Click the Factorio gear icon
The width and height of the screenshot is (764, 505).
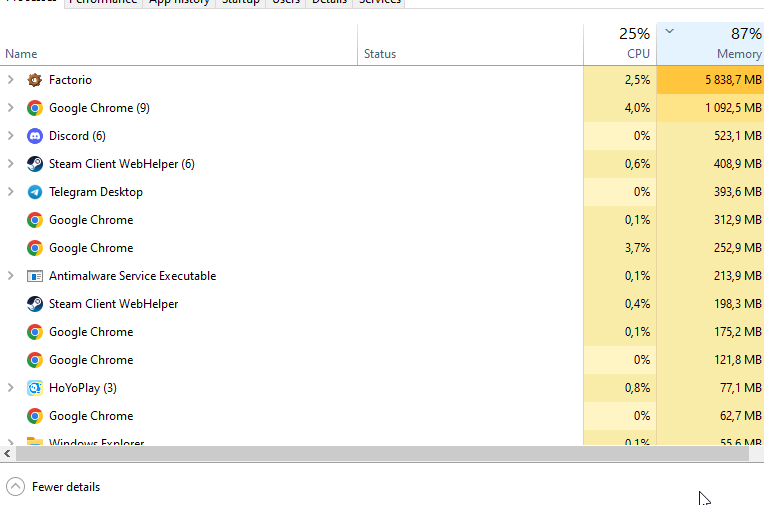tap(35, 80)
